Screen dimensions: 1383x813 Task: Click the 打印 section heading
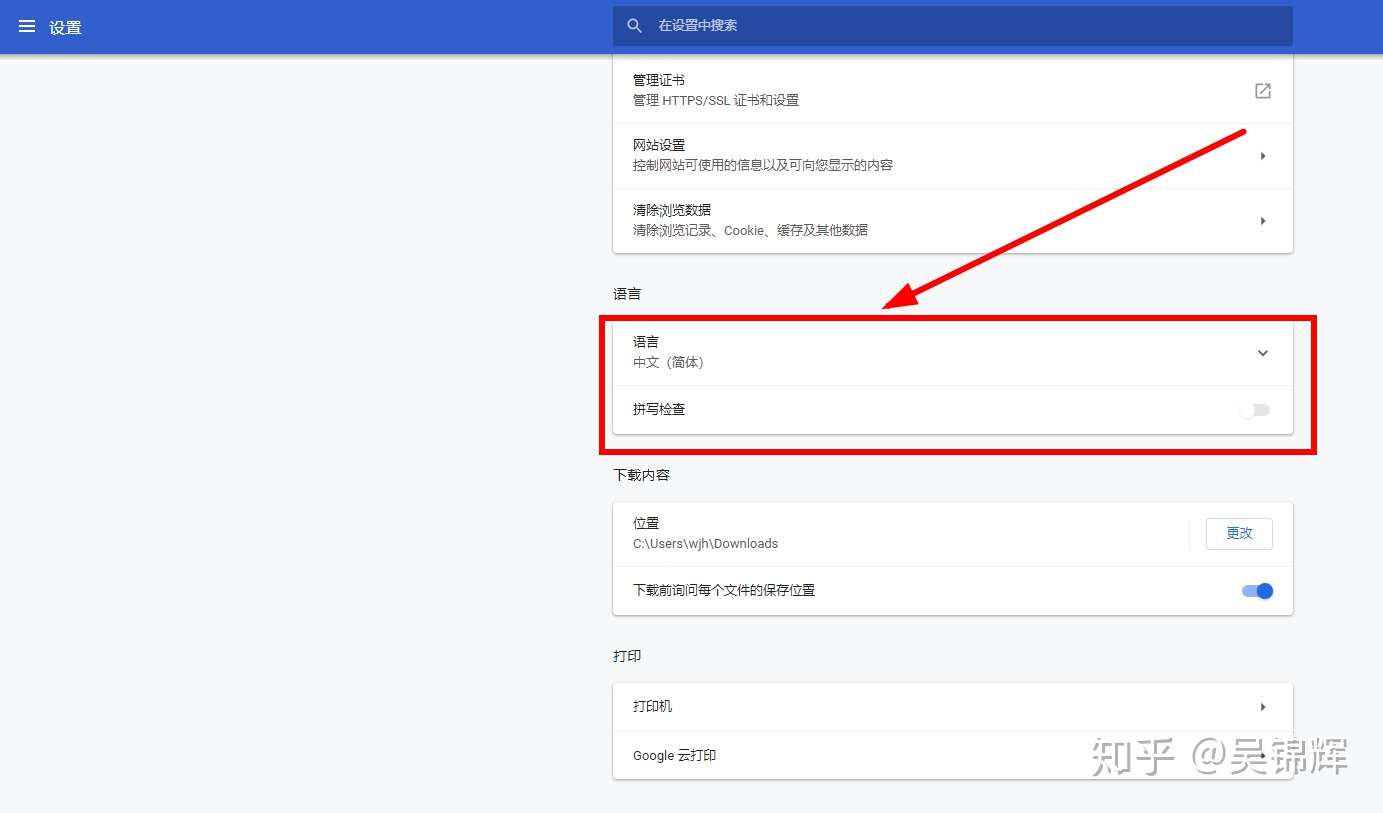(627, 656)
